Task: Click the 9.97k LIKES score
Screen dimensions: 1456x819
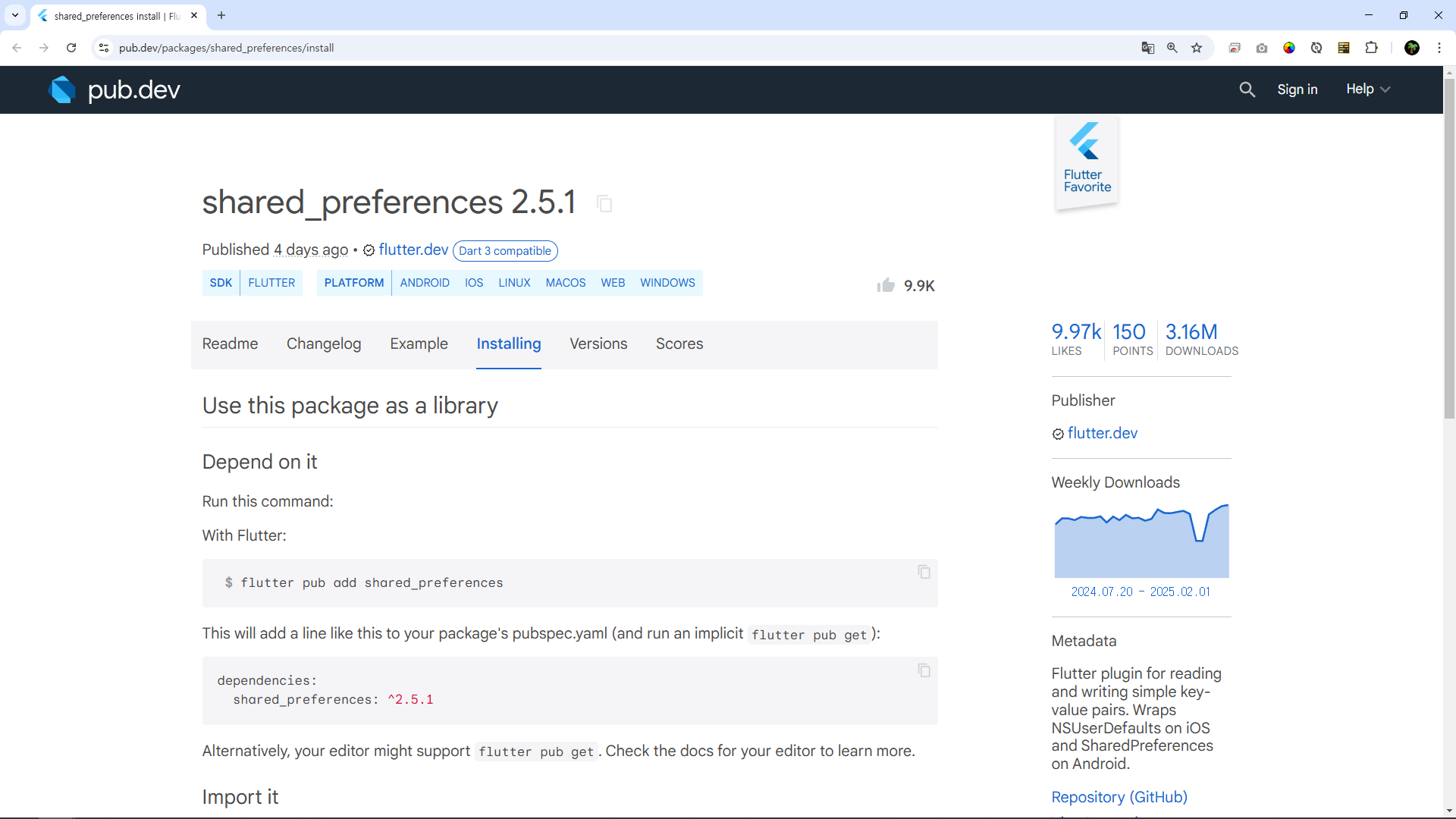Action: (1075, 339)
